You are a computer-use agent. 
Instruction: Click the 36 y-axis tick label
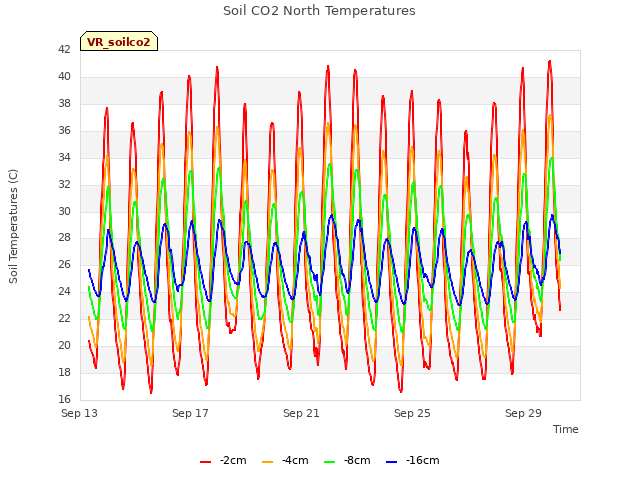click(x=64, y=130)
